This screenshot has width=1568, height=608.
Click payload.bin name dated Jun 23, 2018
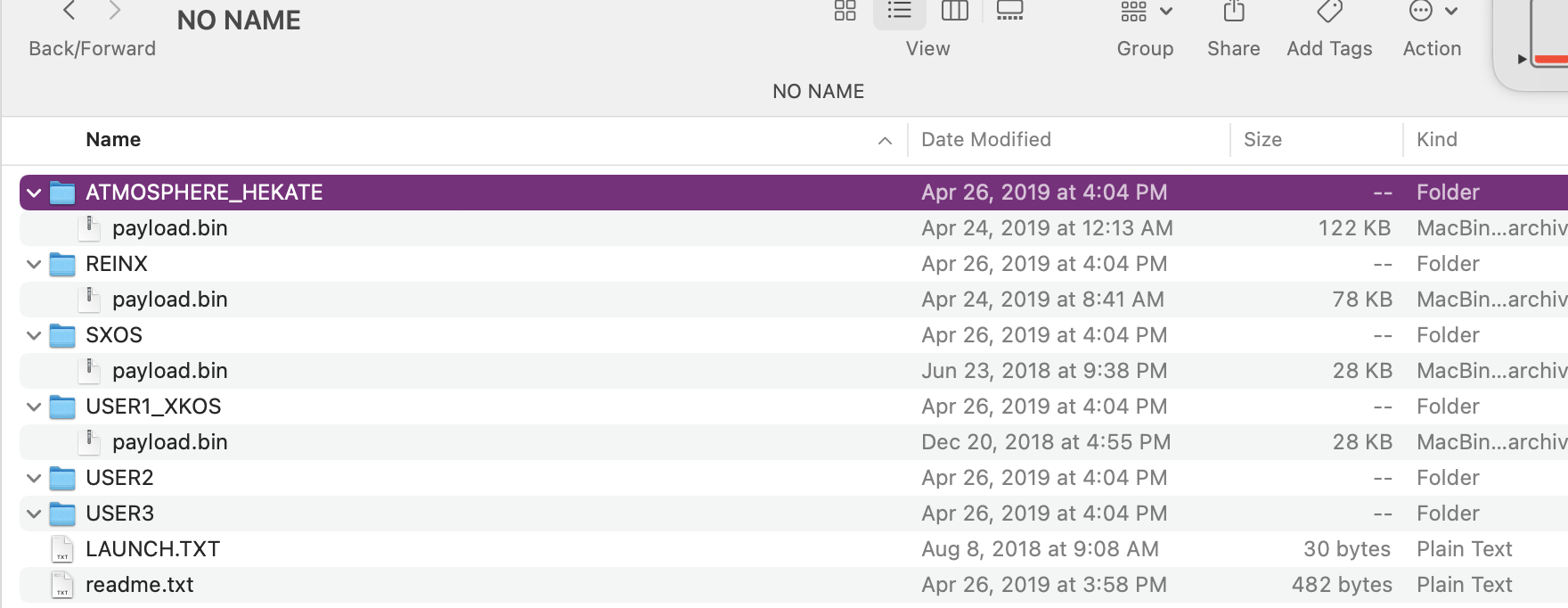pos(170,371)
